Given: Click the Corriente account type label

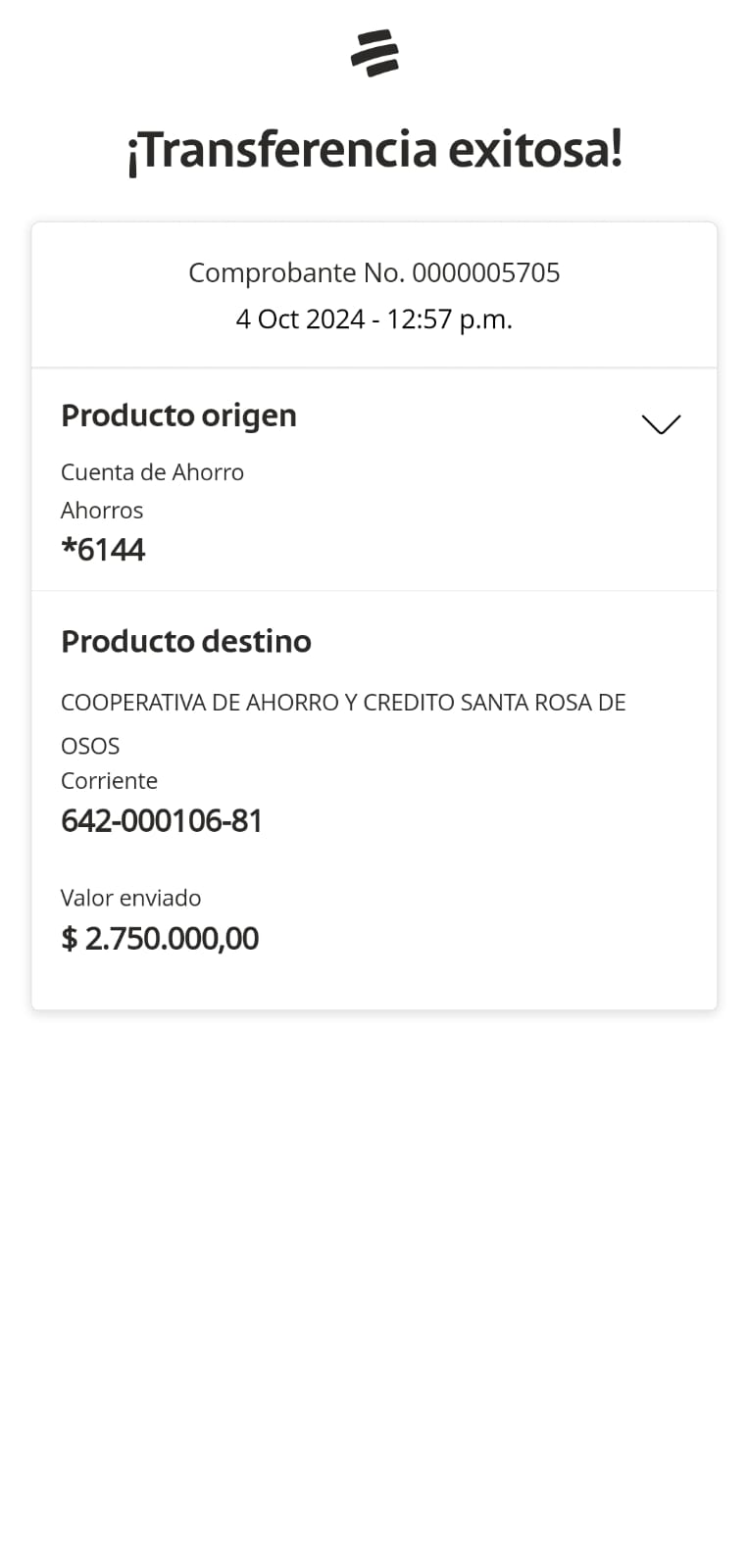Looking at the screenshot, I should coord(109,781).
